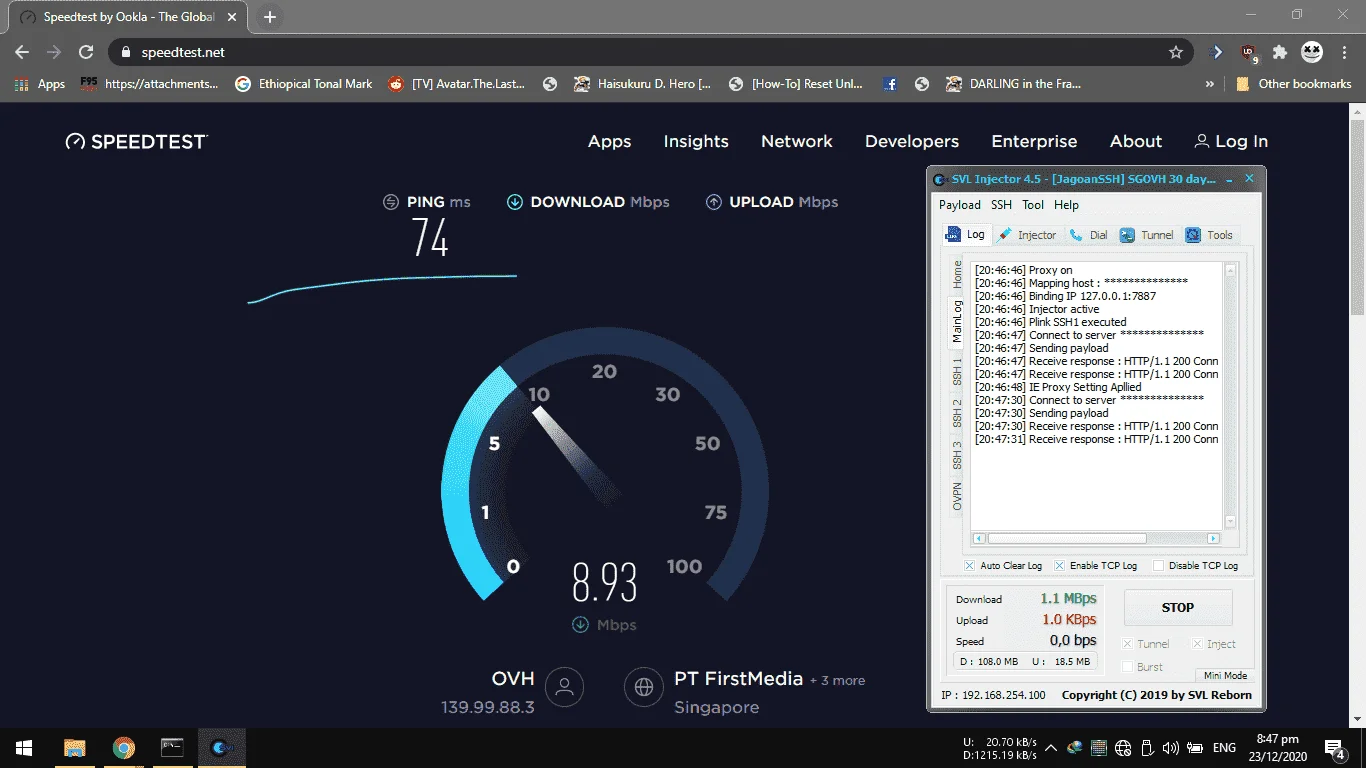Click the globe icon beside PT FirstMedia

[x=644, y=687]
